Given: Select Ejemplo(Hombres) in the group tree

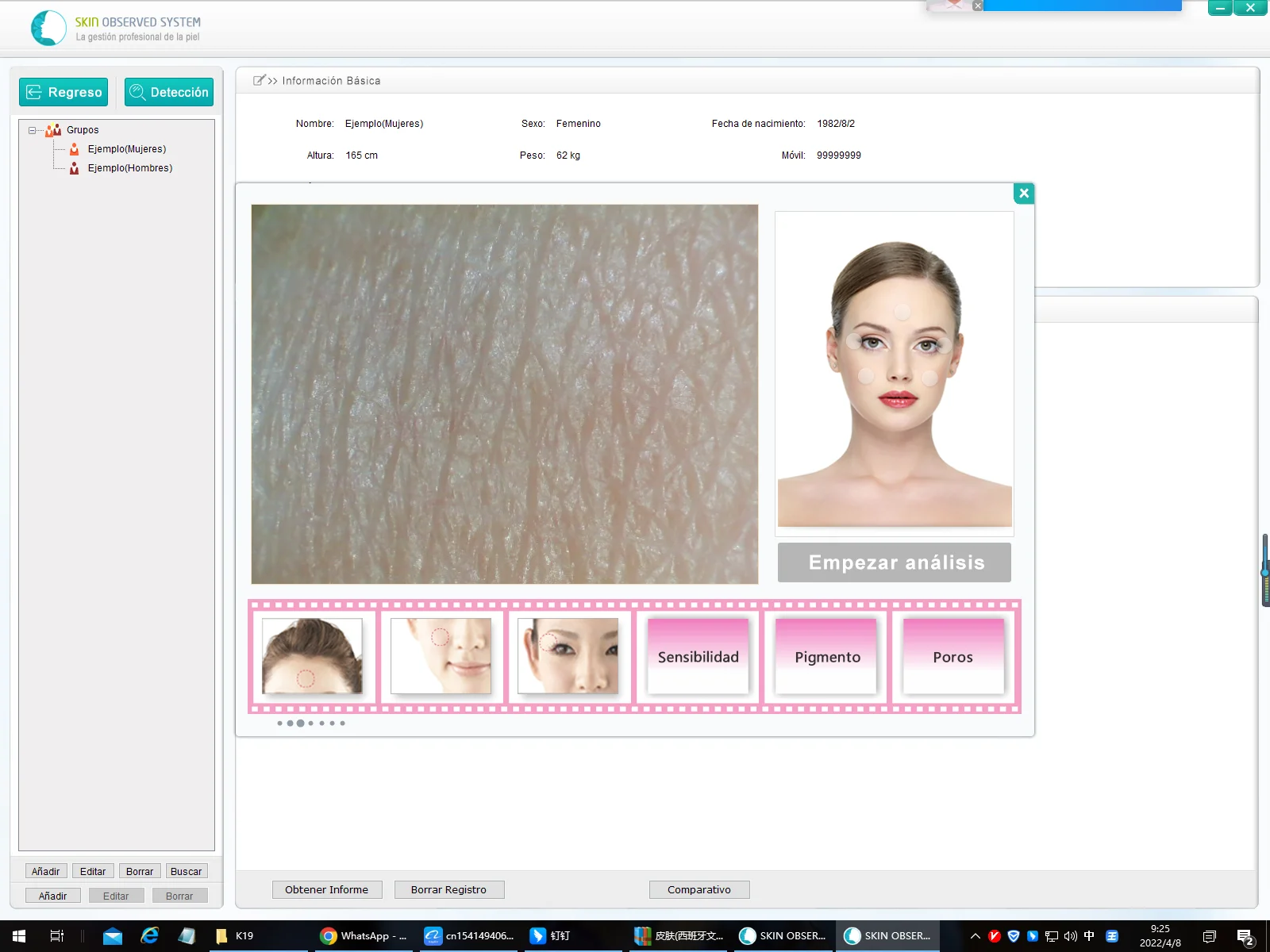Looking at the screenshot, I should point(129,168).
